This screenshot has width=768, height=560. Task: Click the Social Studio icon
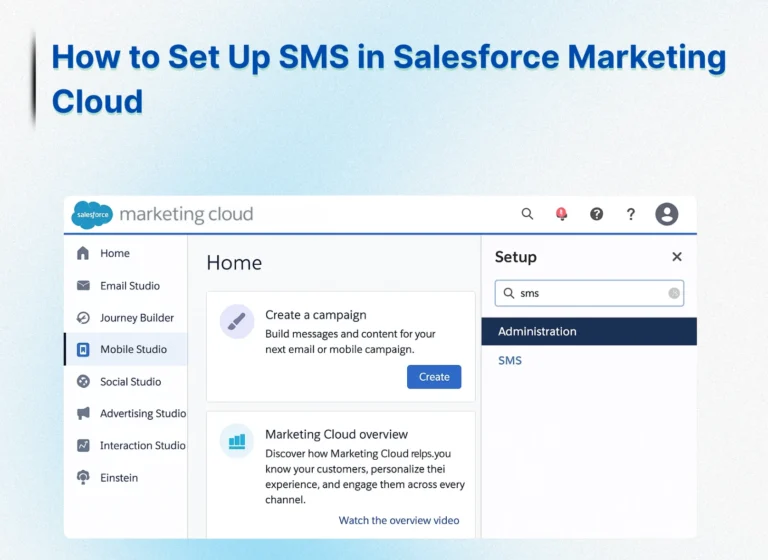point(83,381)
